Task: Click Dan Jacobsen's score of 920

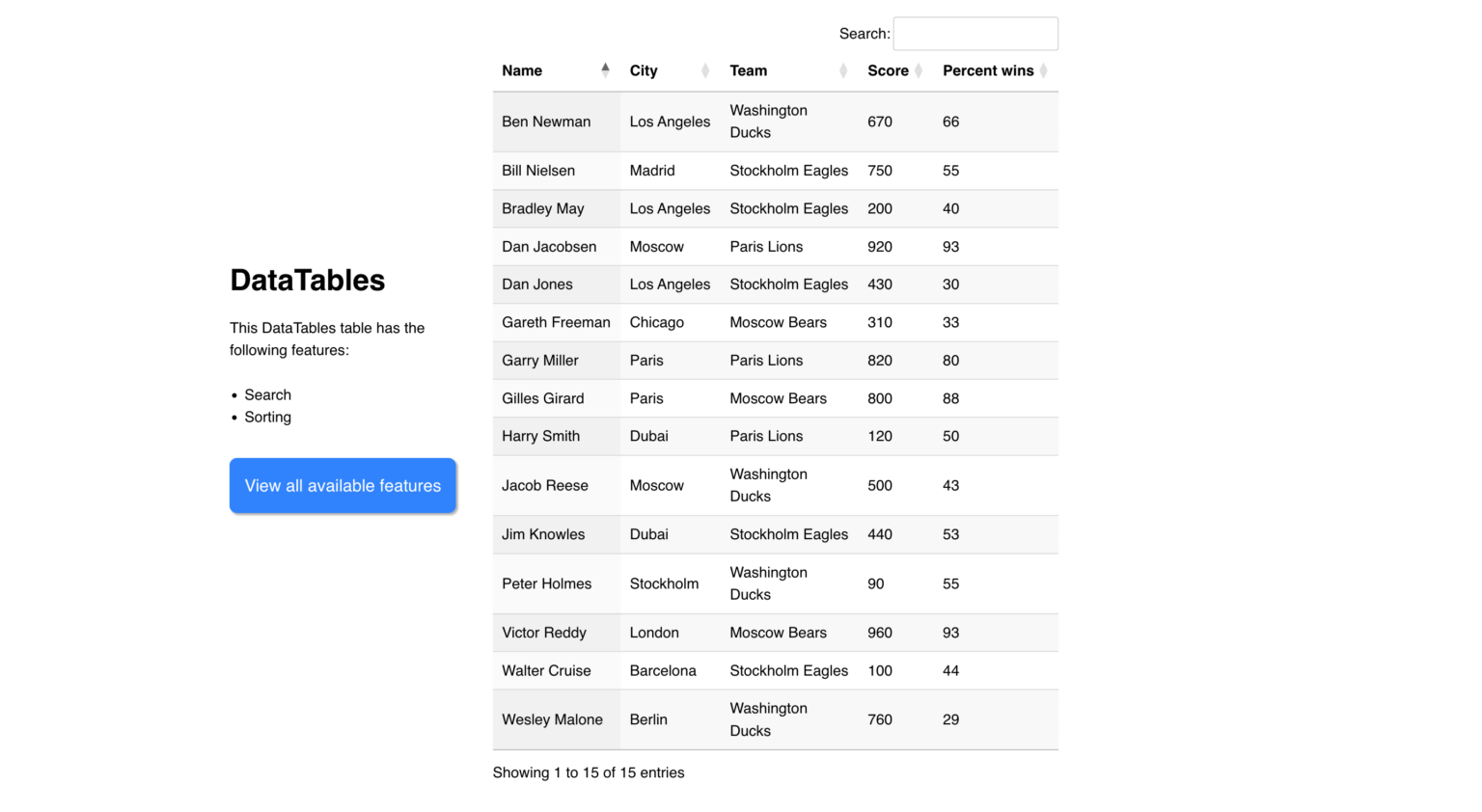Action: point(879,246)
